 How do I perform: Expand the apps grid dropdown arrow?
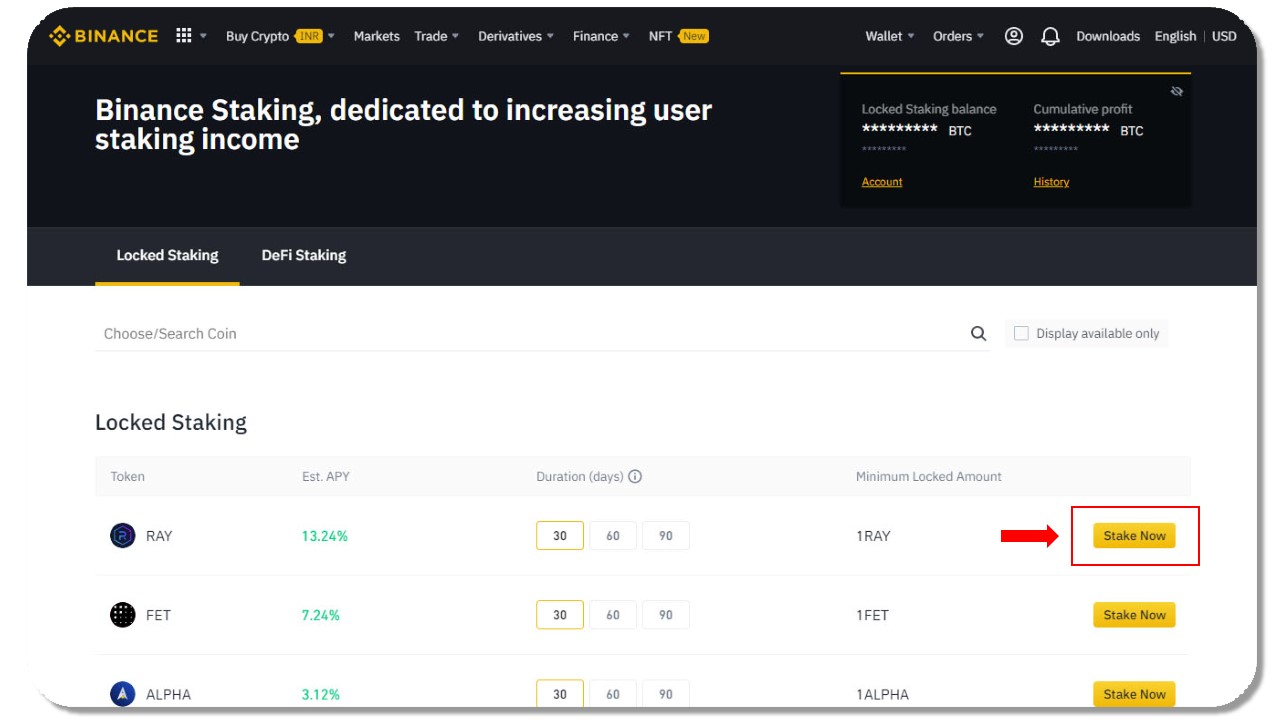[203, 36]
